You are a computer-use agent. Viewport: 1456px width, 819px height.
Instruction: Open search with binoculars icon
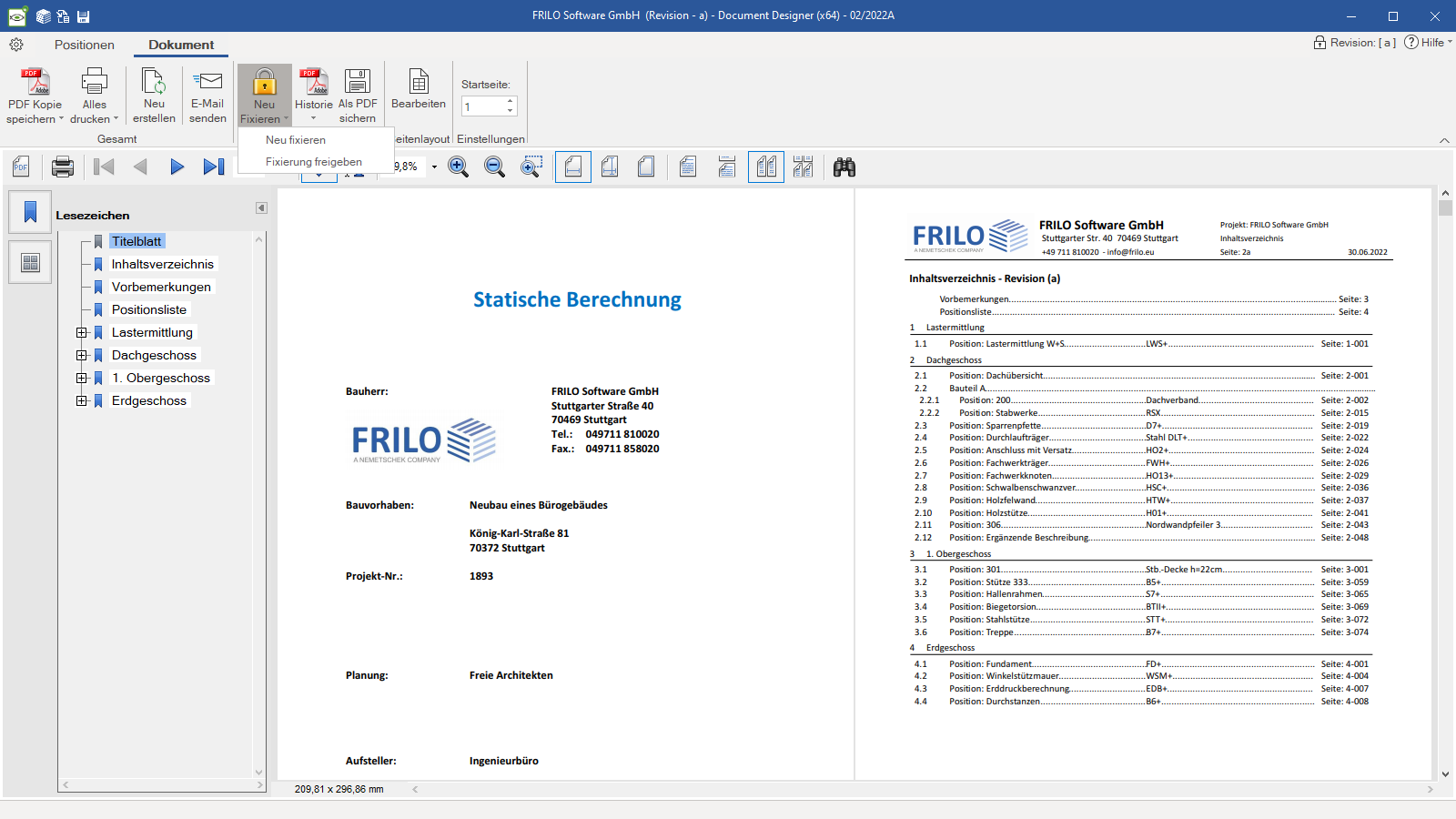[844, 167]
